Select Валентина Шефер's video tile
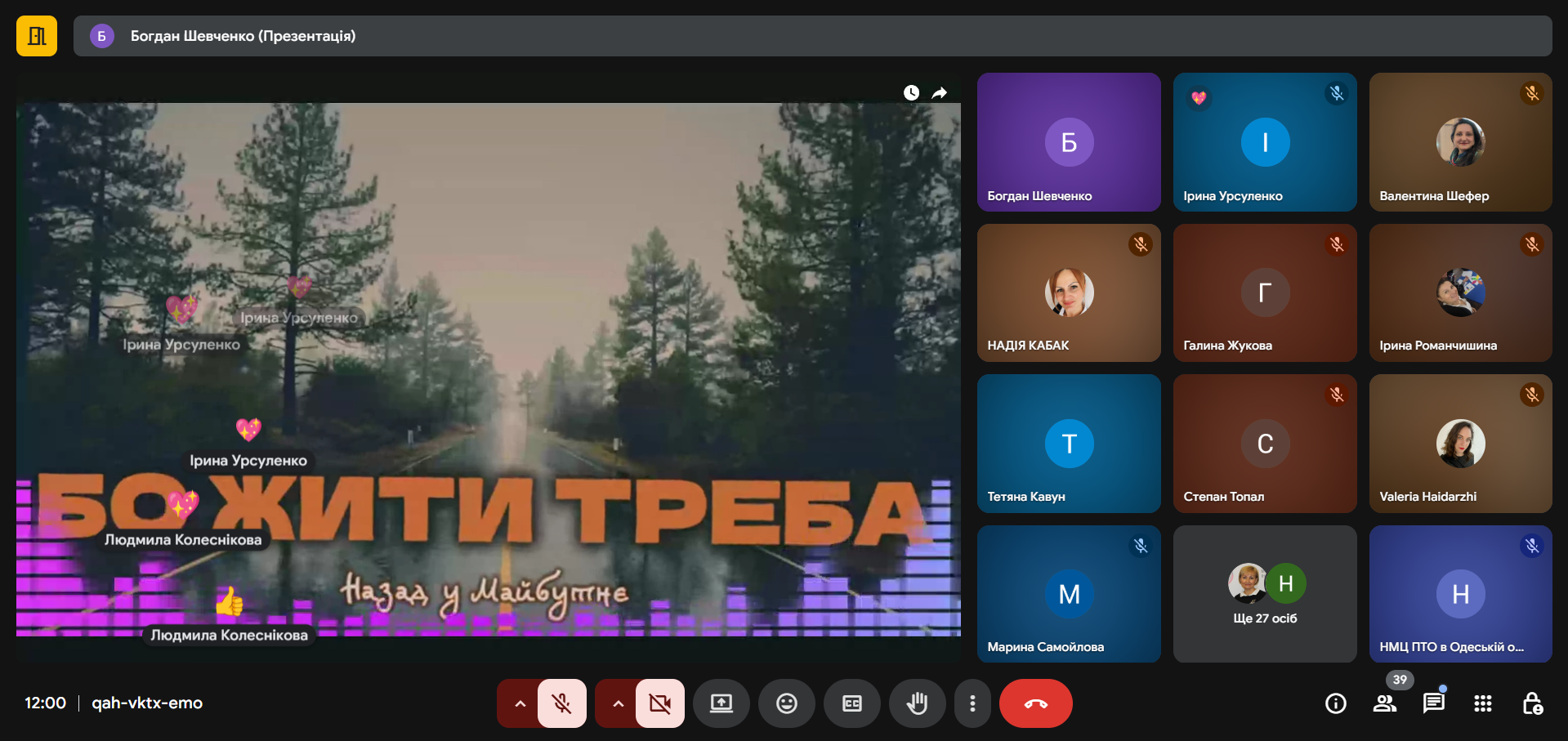The width and height of the screenshot is (1568, 741). click(1460, 142)
